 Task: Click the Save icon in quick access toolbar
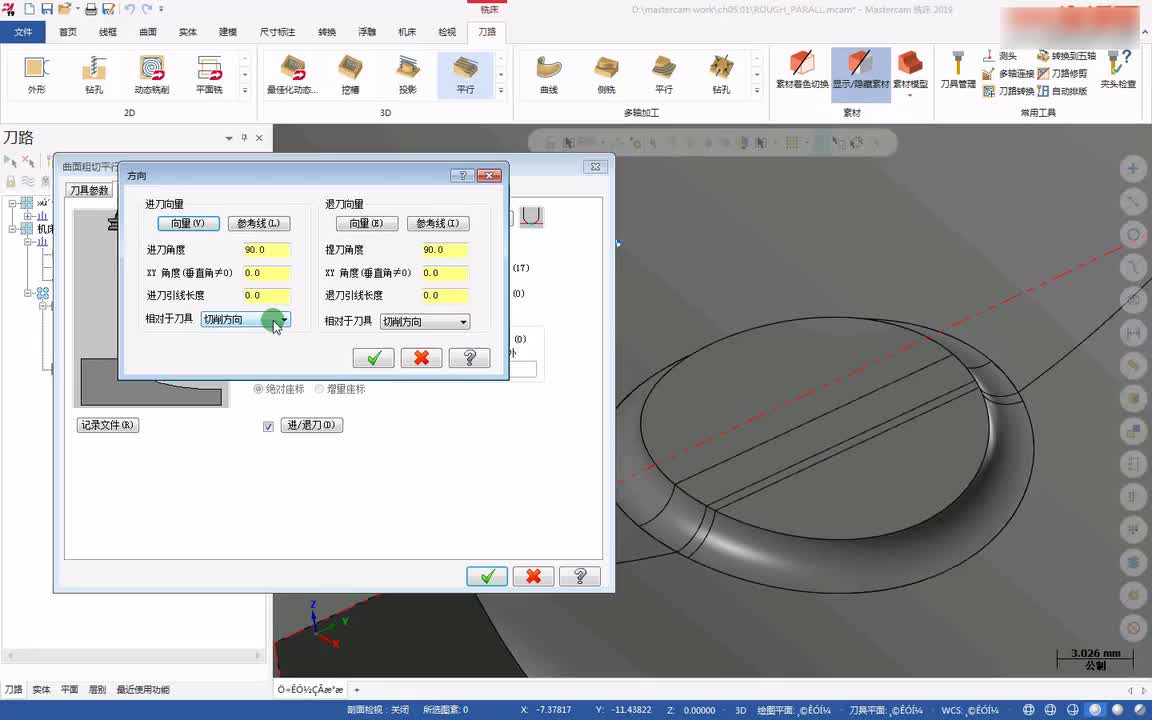point(46,9)
